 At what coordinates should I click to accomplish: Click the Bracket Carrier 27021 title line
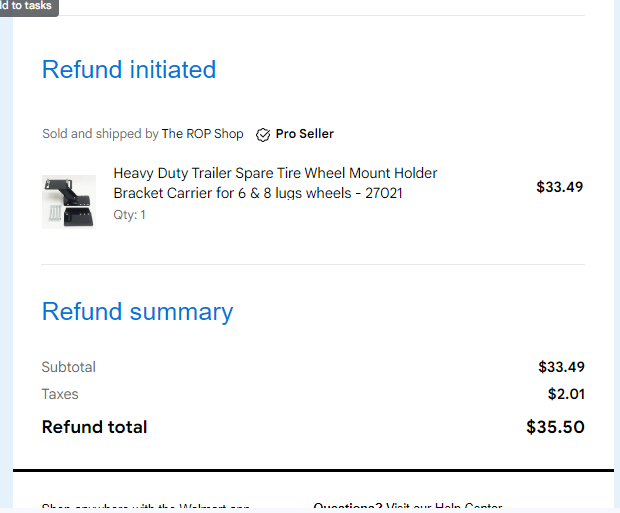[x=258, y=193]
